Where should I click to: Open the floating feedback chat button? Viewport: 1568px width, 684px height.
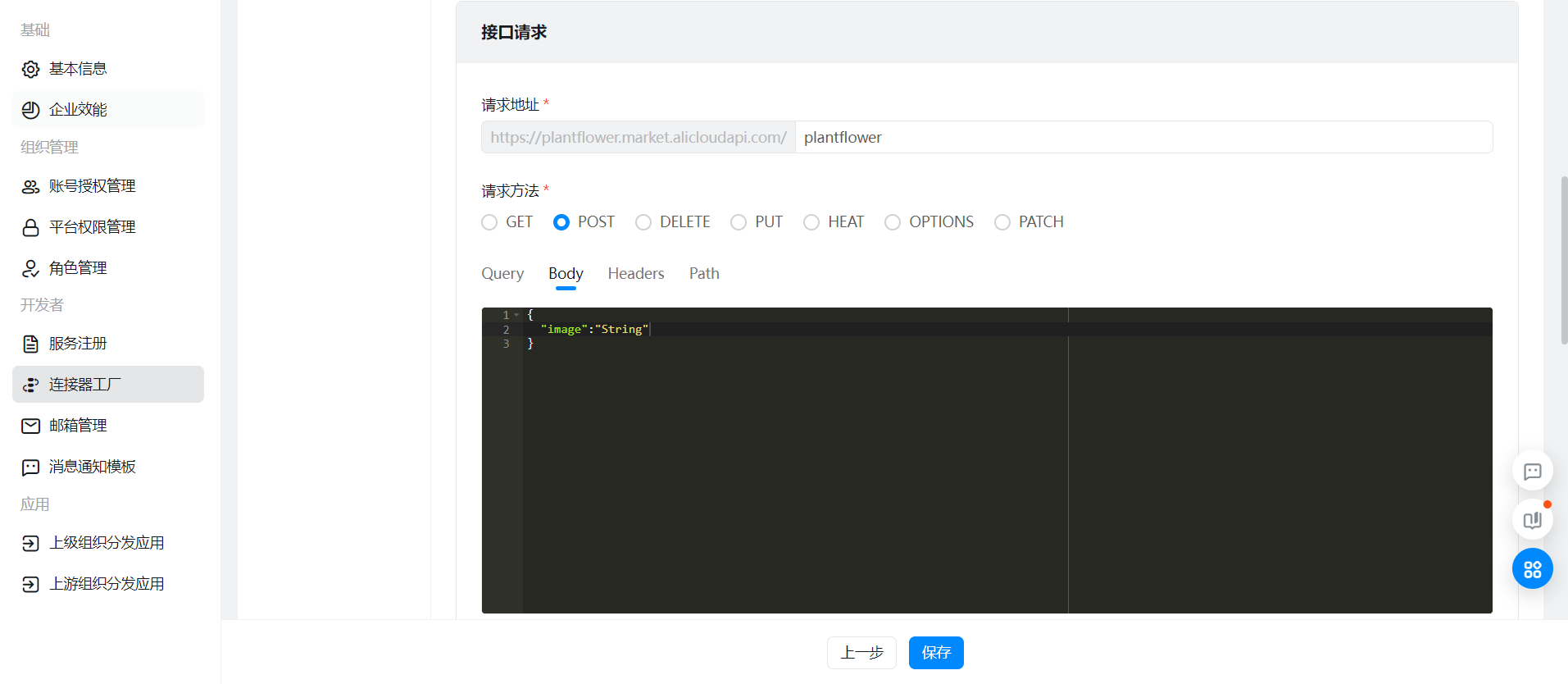tap(1532, 471)
